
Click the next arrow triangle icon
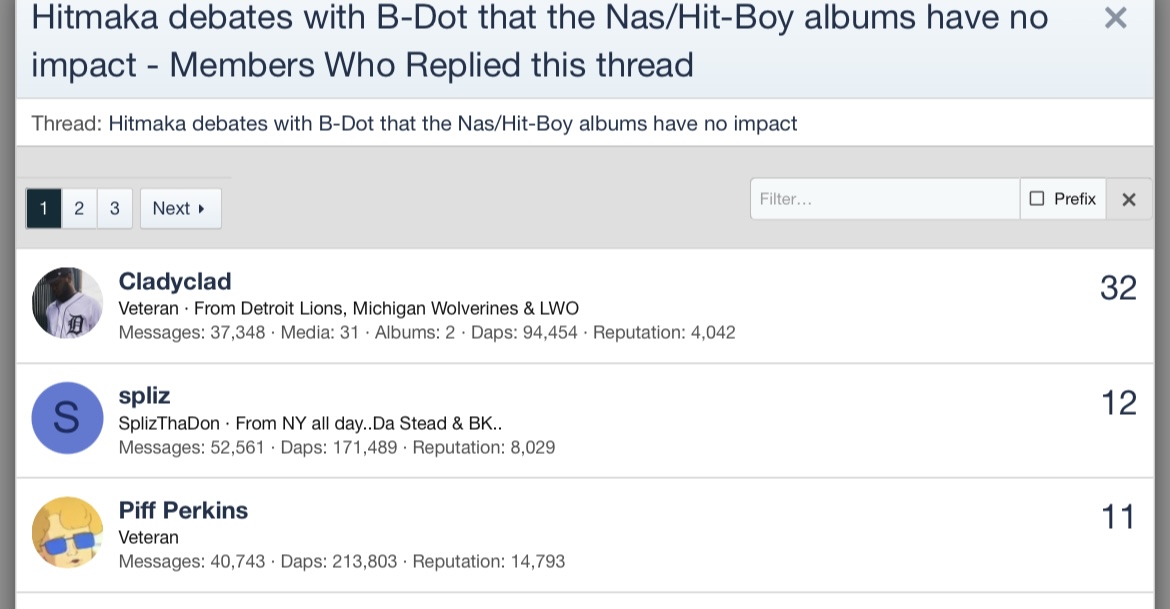tap(201, 209)
